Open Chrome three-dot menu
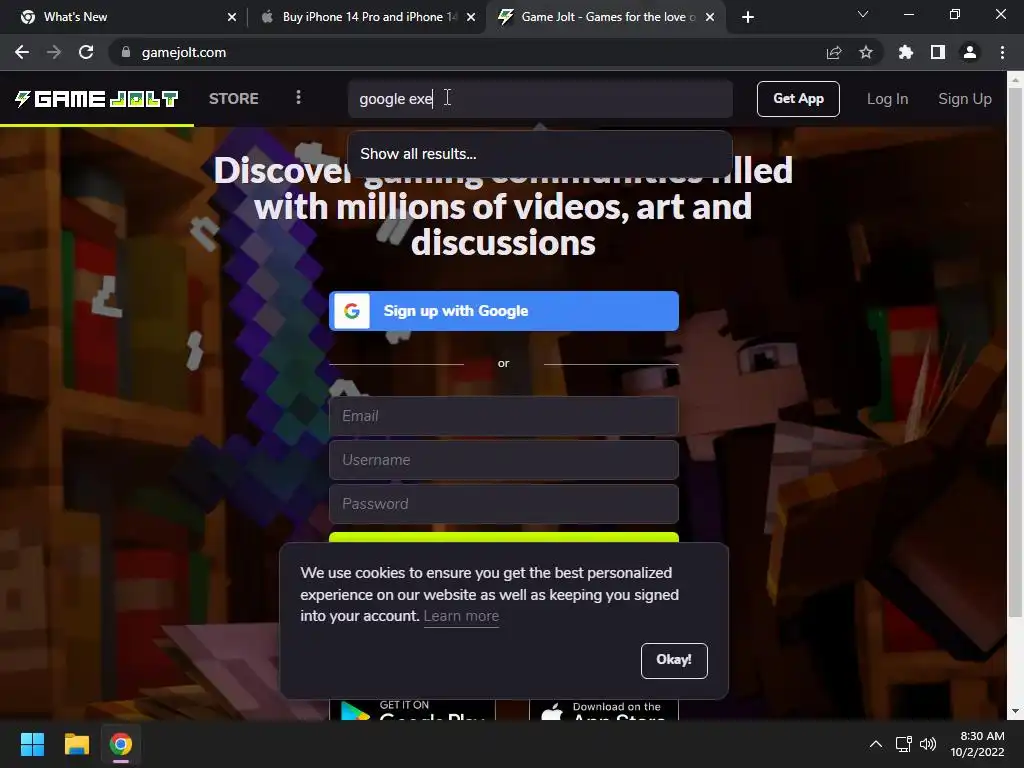 tap(1002, 52)
